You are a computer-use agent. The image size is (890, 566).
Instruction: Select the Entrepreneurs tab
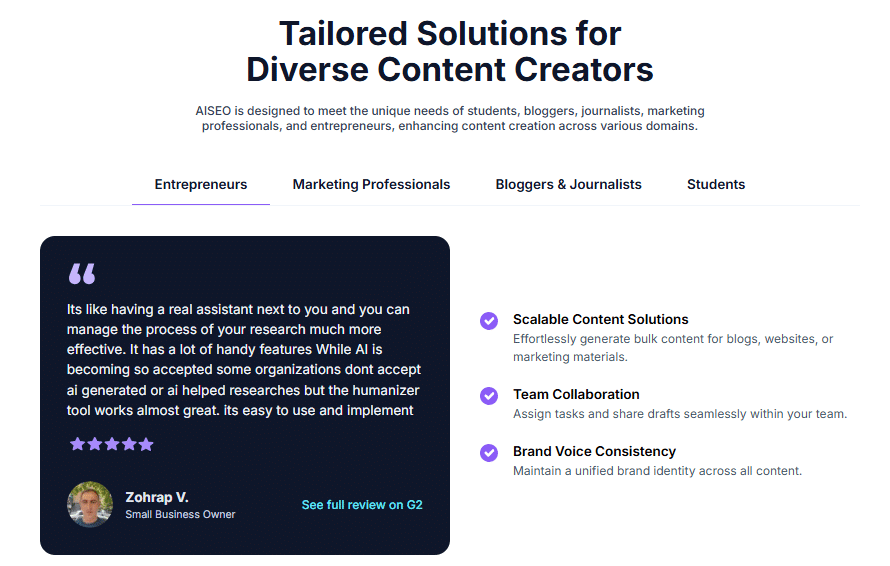point(201,184)
